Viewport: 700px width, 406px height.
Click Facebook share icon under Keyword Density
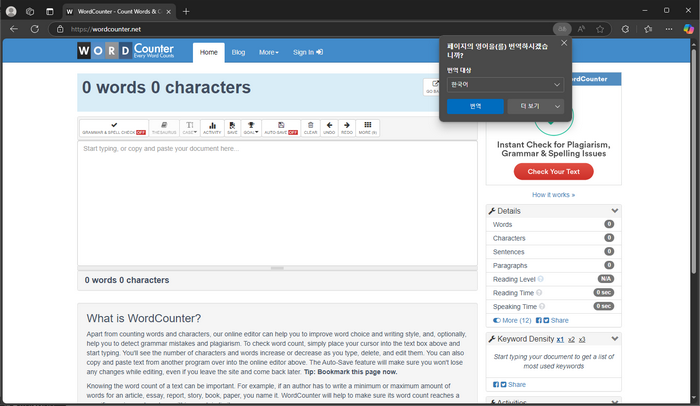pos(496,385)
